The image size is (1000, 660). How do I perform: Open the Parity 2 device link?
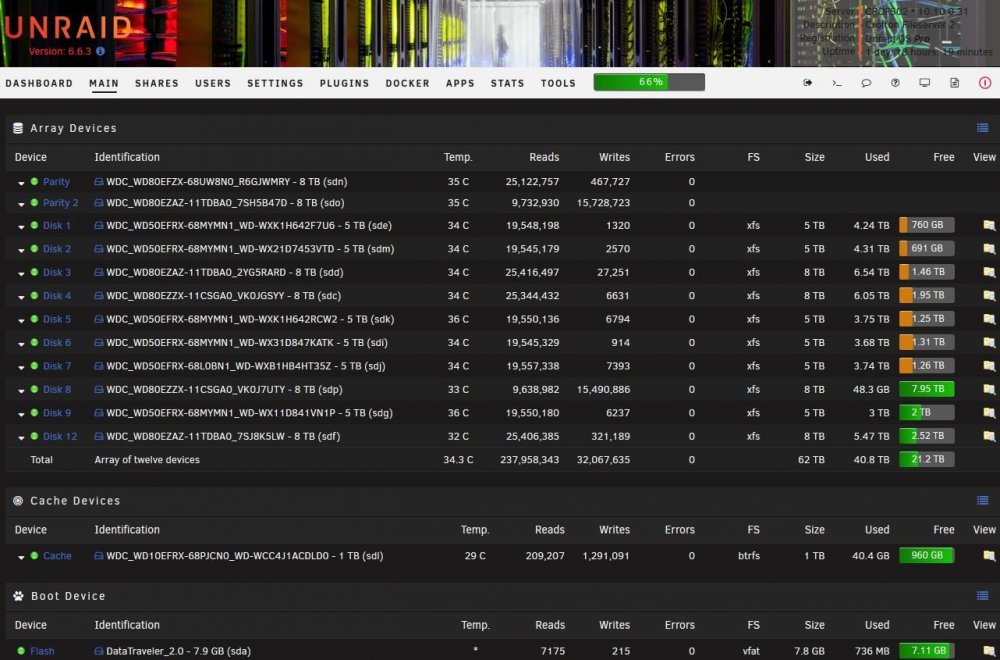[x=61, y=203]
